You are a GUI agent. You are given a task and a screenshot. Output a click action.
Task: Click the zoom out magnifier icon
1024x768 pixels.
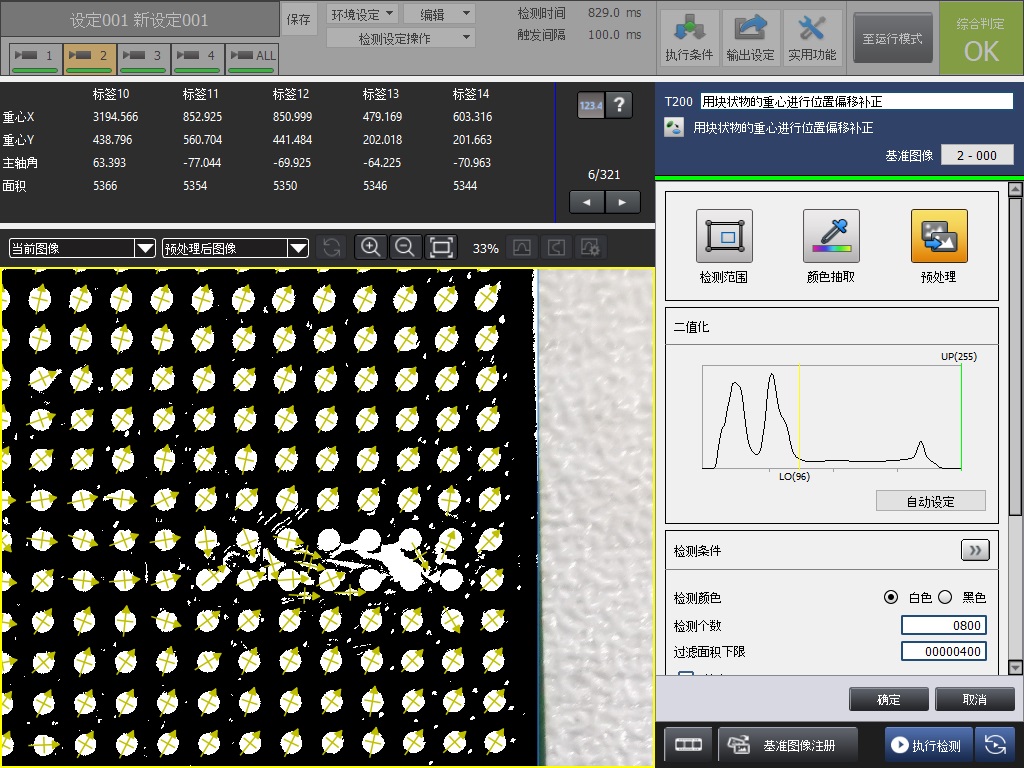pyautogui.click(x=405, y=248)
